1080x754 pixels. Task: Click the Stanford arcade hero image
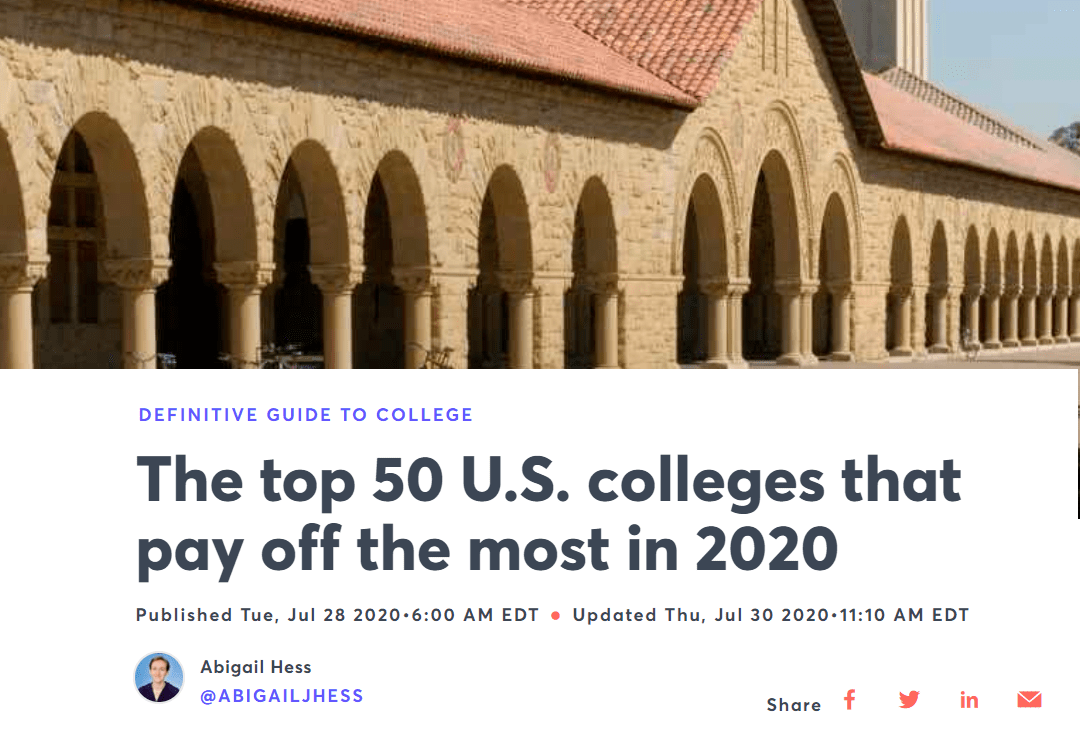coord(540,184)
